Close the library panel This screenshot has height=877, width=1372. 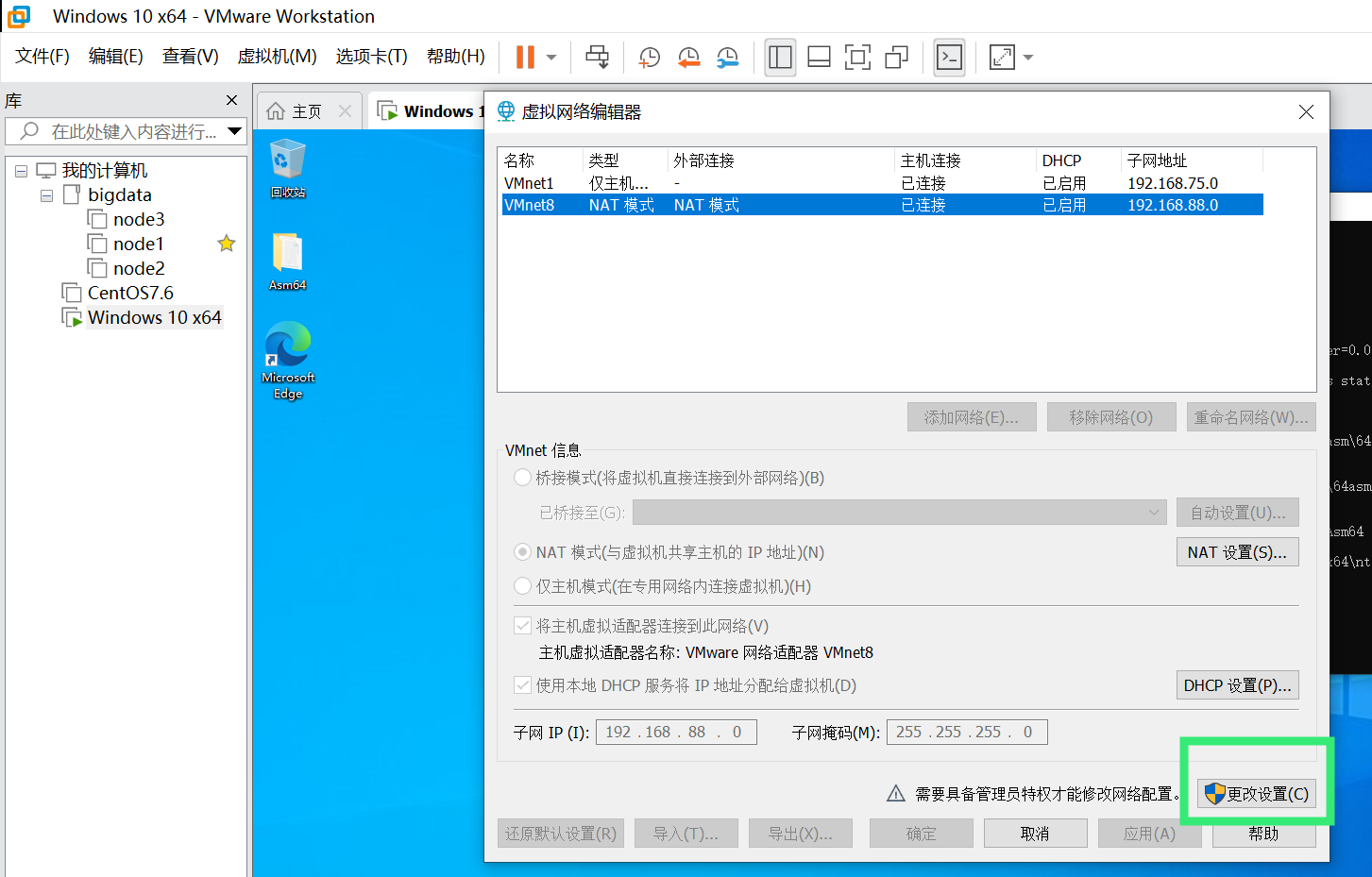(231, 100)
